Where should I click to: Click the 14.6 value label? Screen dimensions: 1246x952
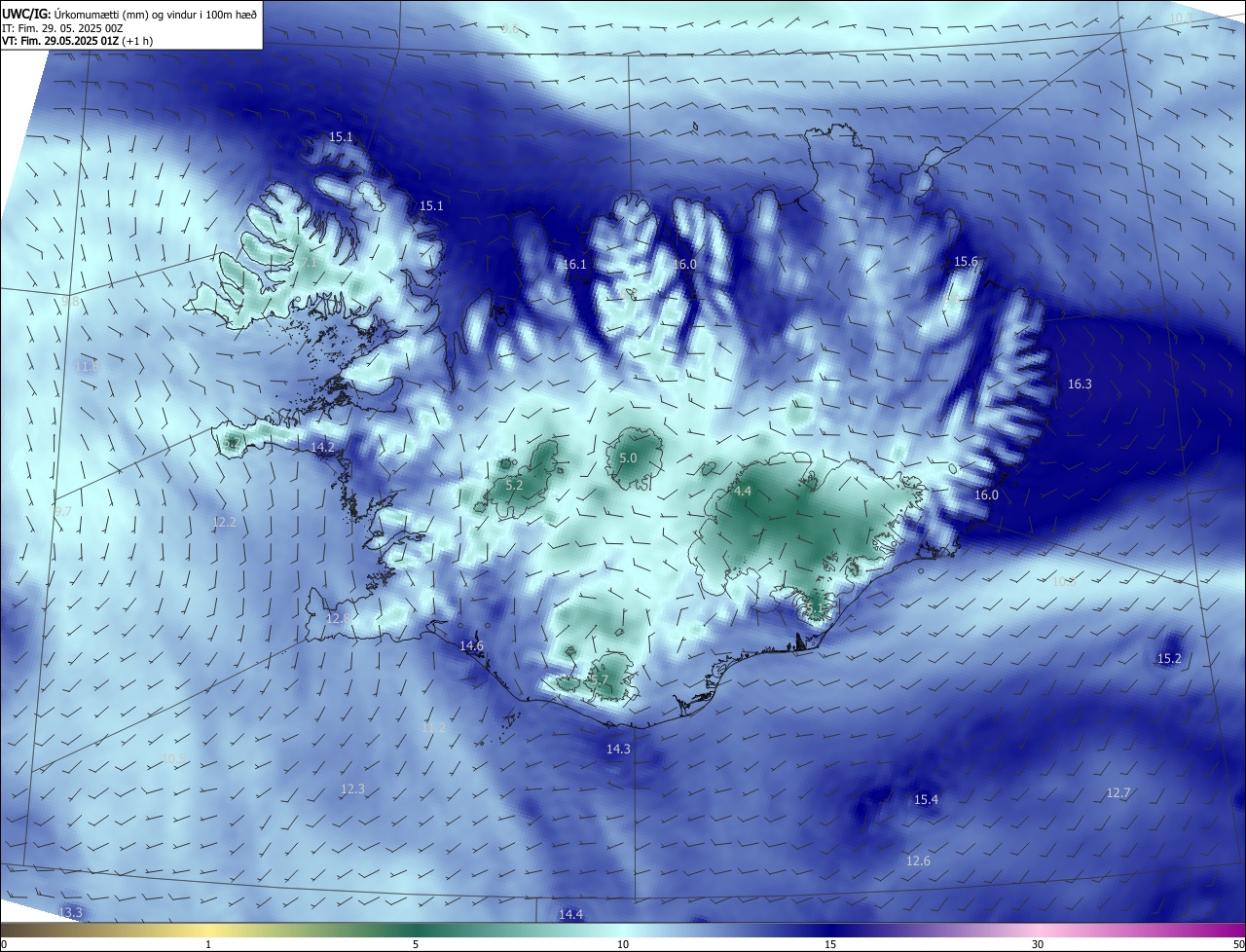coord(471,646)
